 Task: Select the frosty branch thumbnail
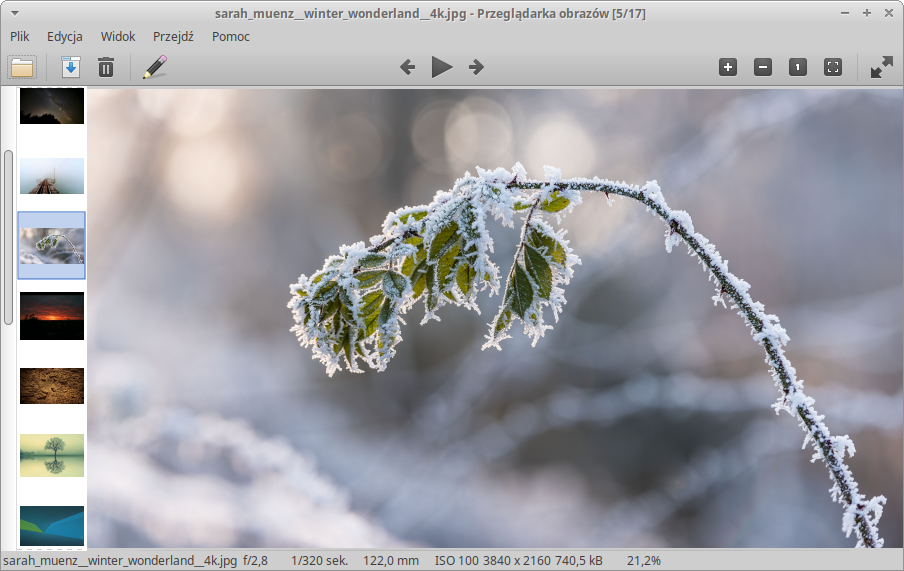(x=52, y=246)
